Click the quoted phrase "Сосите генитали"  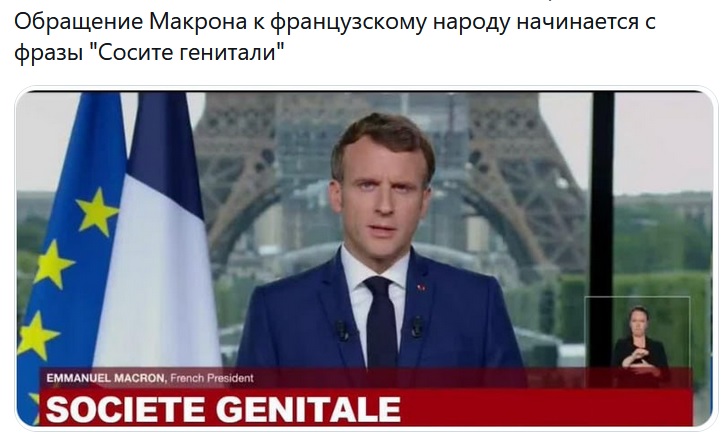pyautogui.click(x=185, y=52)
